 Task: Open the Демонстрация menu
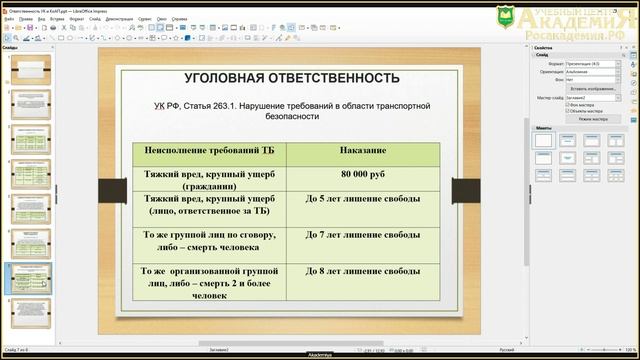(x=119, y=19)
